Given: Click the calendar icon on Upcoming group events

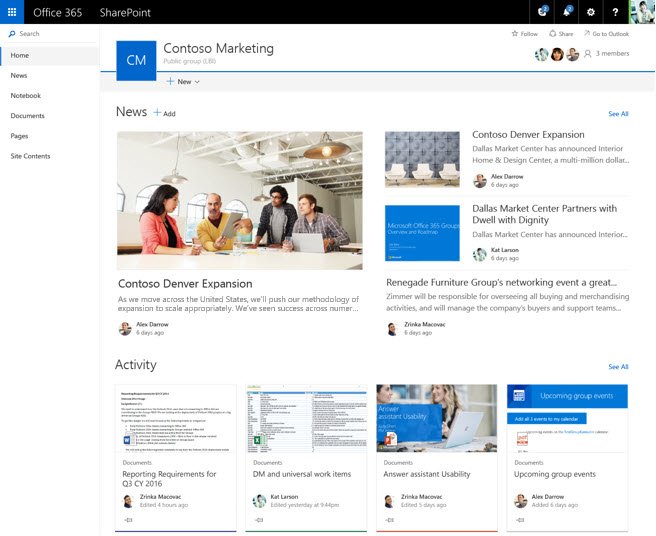Looking at the screenshot, I should coord(519,395).
